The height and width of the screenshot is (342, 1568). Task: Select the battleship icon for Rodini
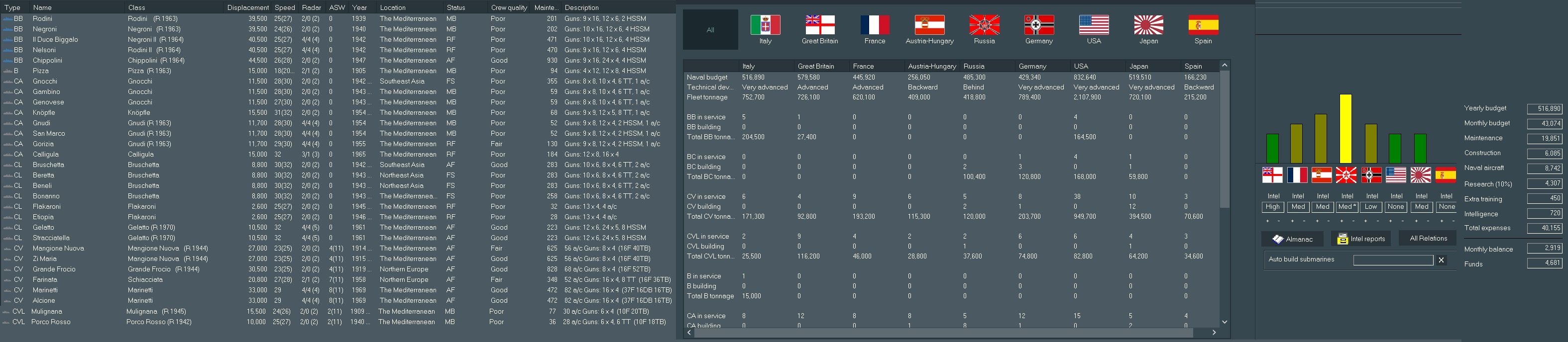pyautogui.click(x=7, y=19)
